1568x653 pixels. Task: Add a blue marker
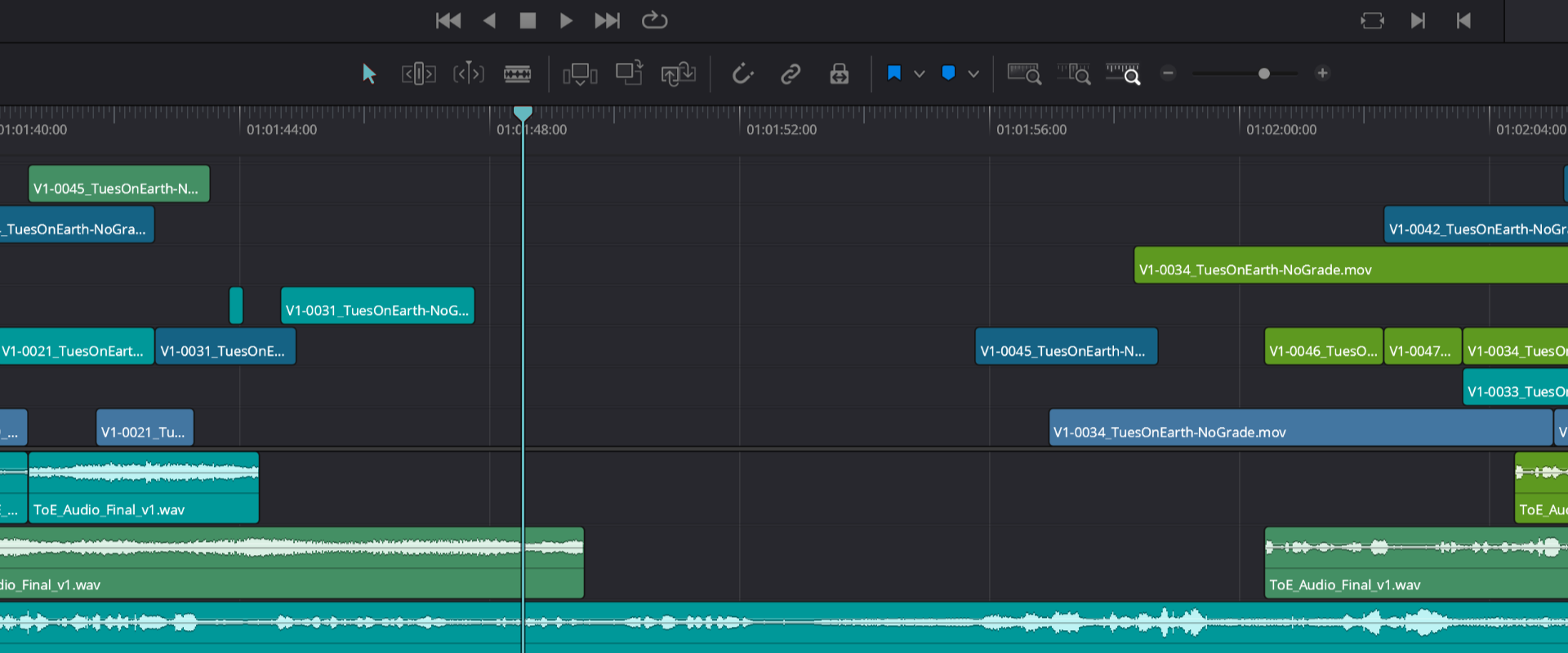tap(948, 73)
